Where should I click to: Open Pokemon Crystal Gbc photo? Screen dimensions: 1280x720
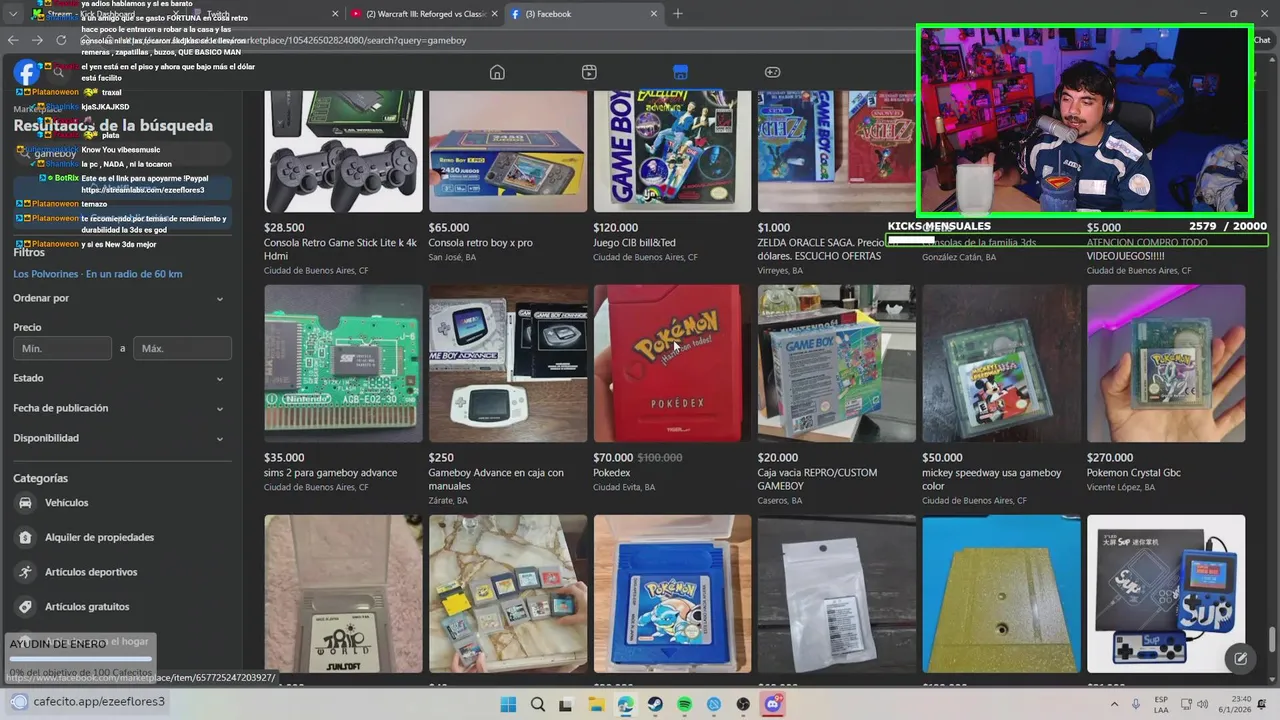point(1166,363)
